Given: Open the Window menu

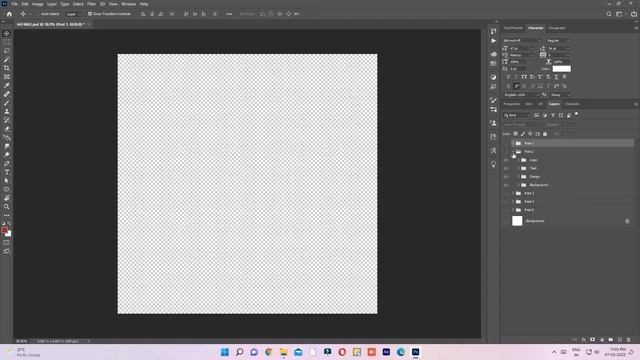Looking at the screenshot, I should pyautogui.click(x=128, y=4).
